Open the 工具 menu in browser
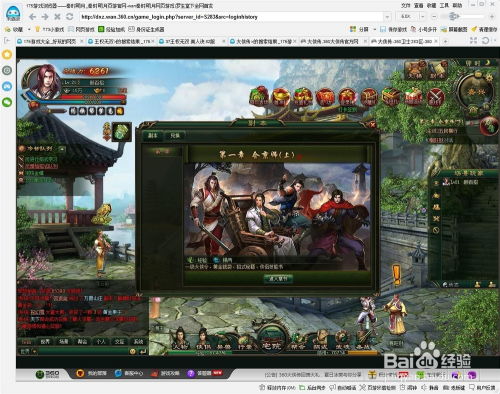 [x=444, y=5]
